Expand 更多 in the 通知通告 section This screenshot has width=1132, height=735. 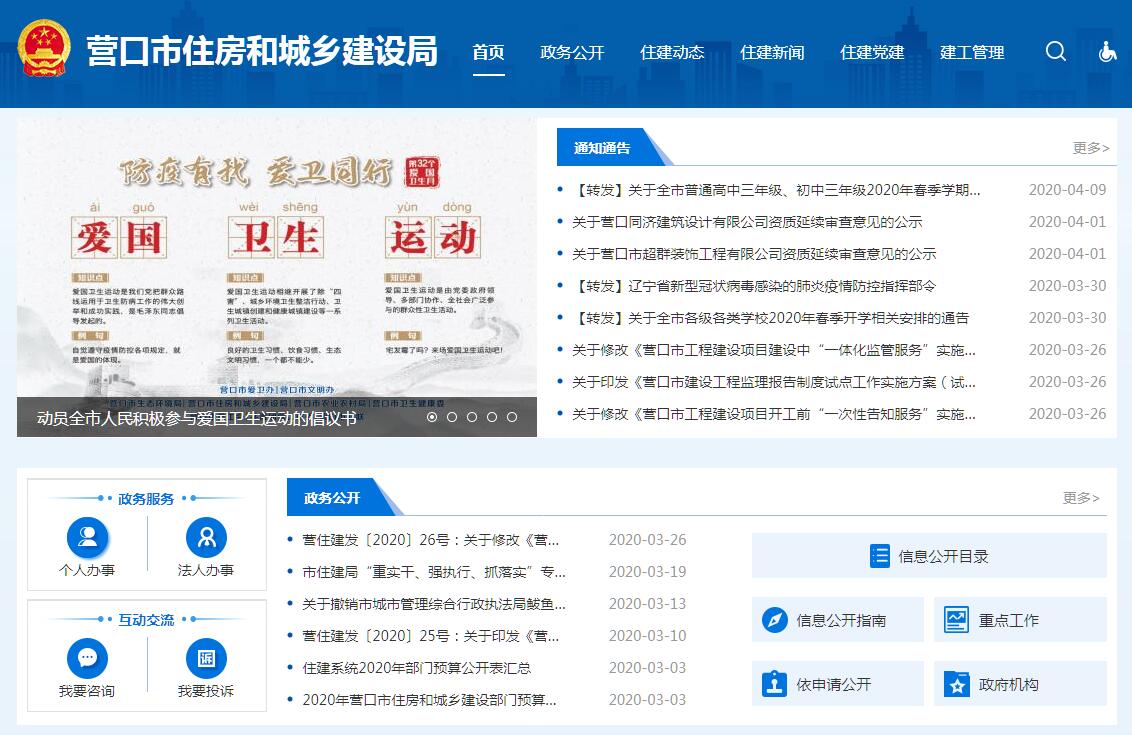pos(1090,148)
